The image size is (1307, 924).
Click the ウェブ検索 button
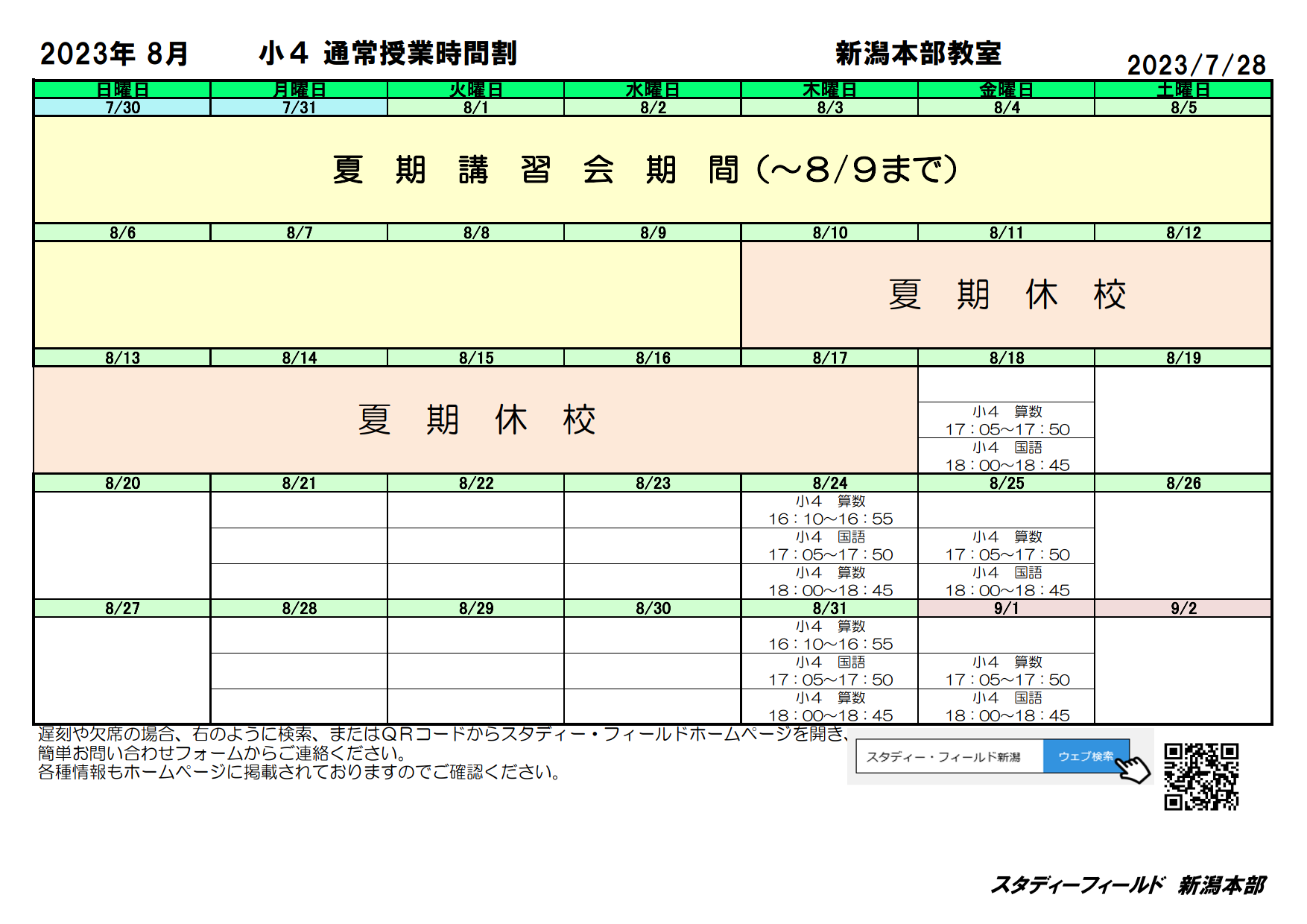tap(1086, 756)
